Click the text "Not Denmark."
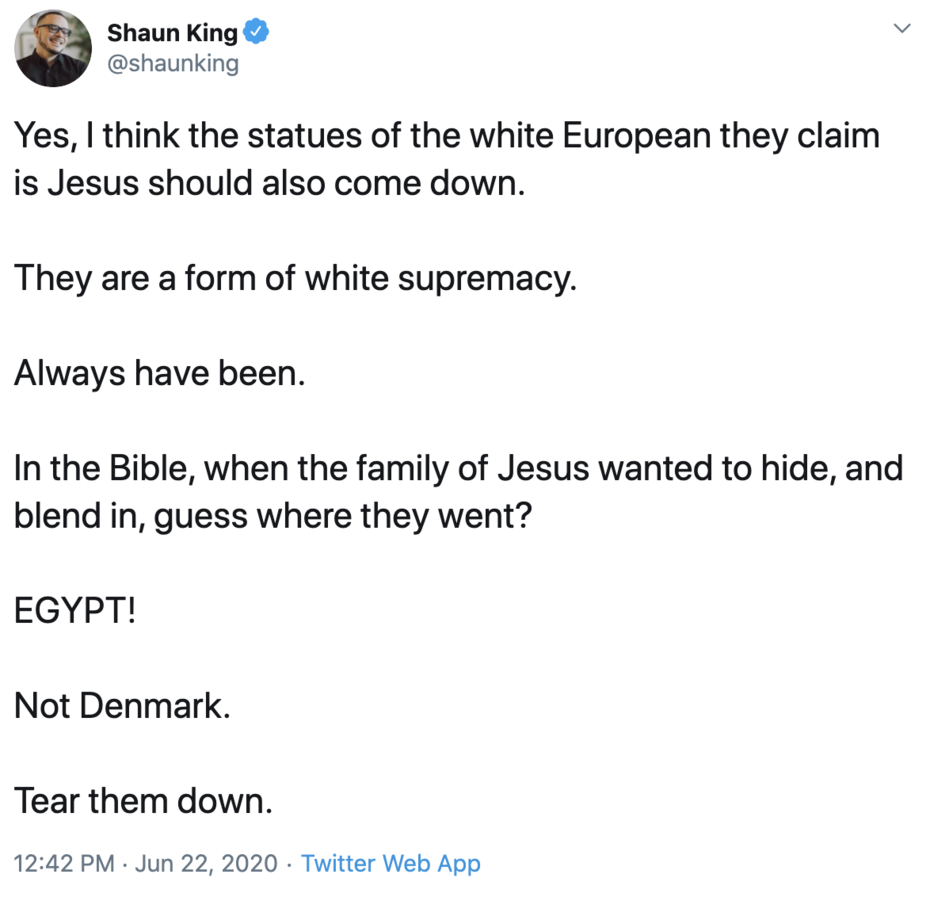This screenshot has width=930, height=897. pyautogui.click(x=122, y=706)
